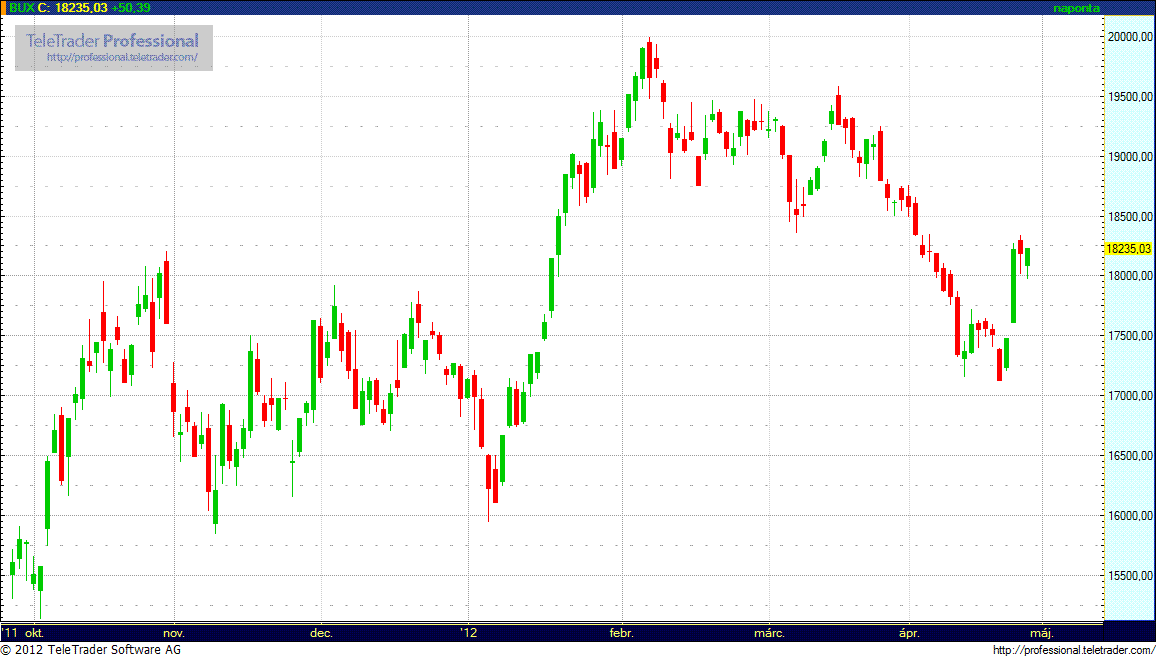Image resolution: width=1156 pixels, height=659 pixels.
Task: Click the © 2012 TeleTrader Software AG text
Action: [91, 650]
